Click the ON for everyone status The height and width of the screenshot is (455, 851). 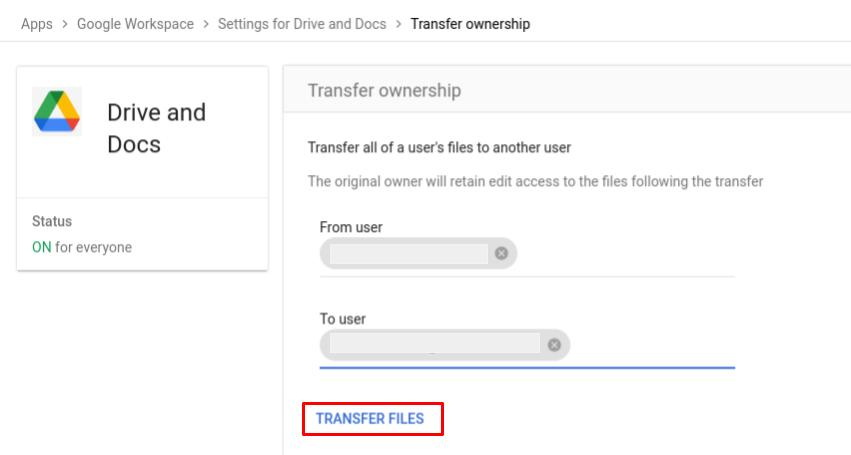82,247
